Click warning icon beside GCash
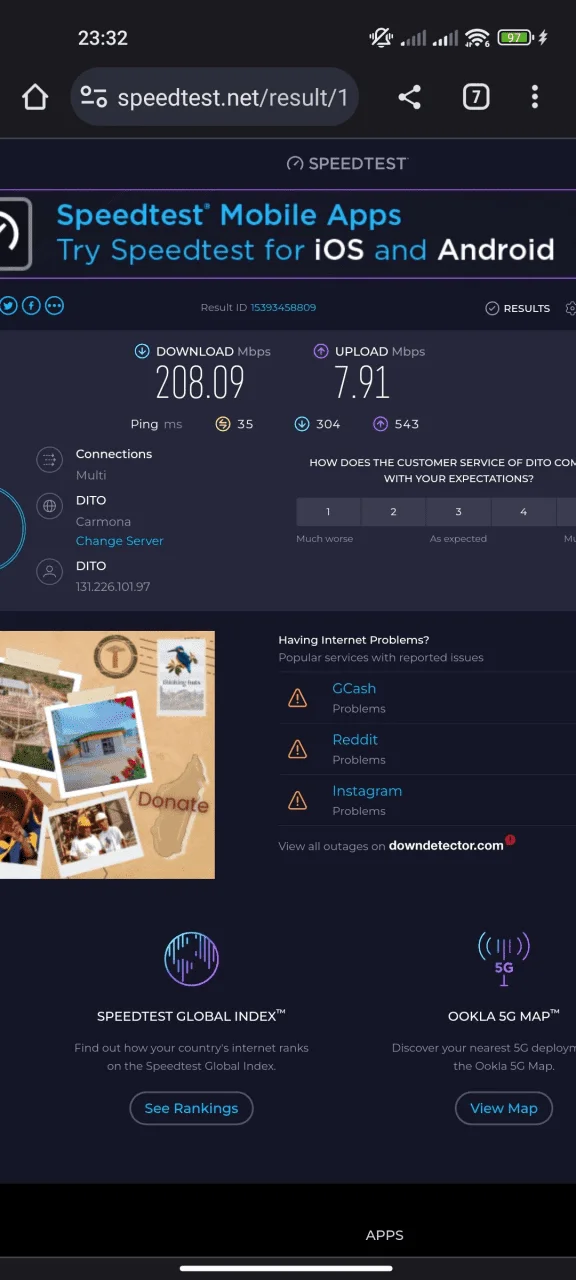The width and height of the screenshot is (576, 1280). tap(297, 698)
